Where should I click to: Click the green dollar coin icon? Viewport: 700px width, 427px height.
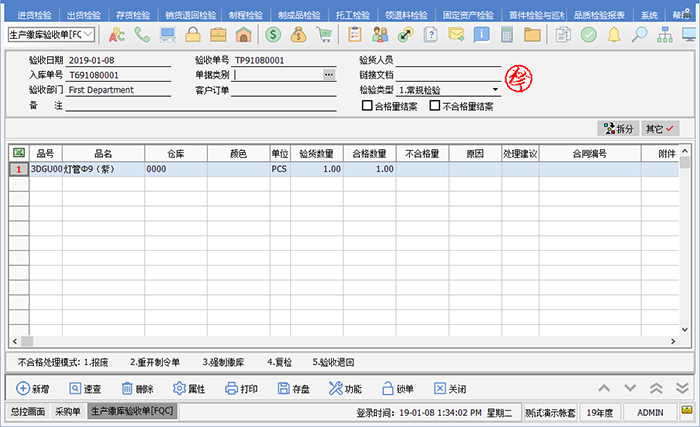[273, 35]
